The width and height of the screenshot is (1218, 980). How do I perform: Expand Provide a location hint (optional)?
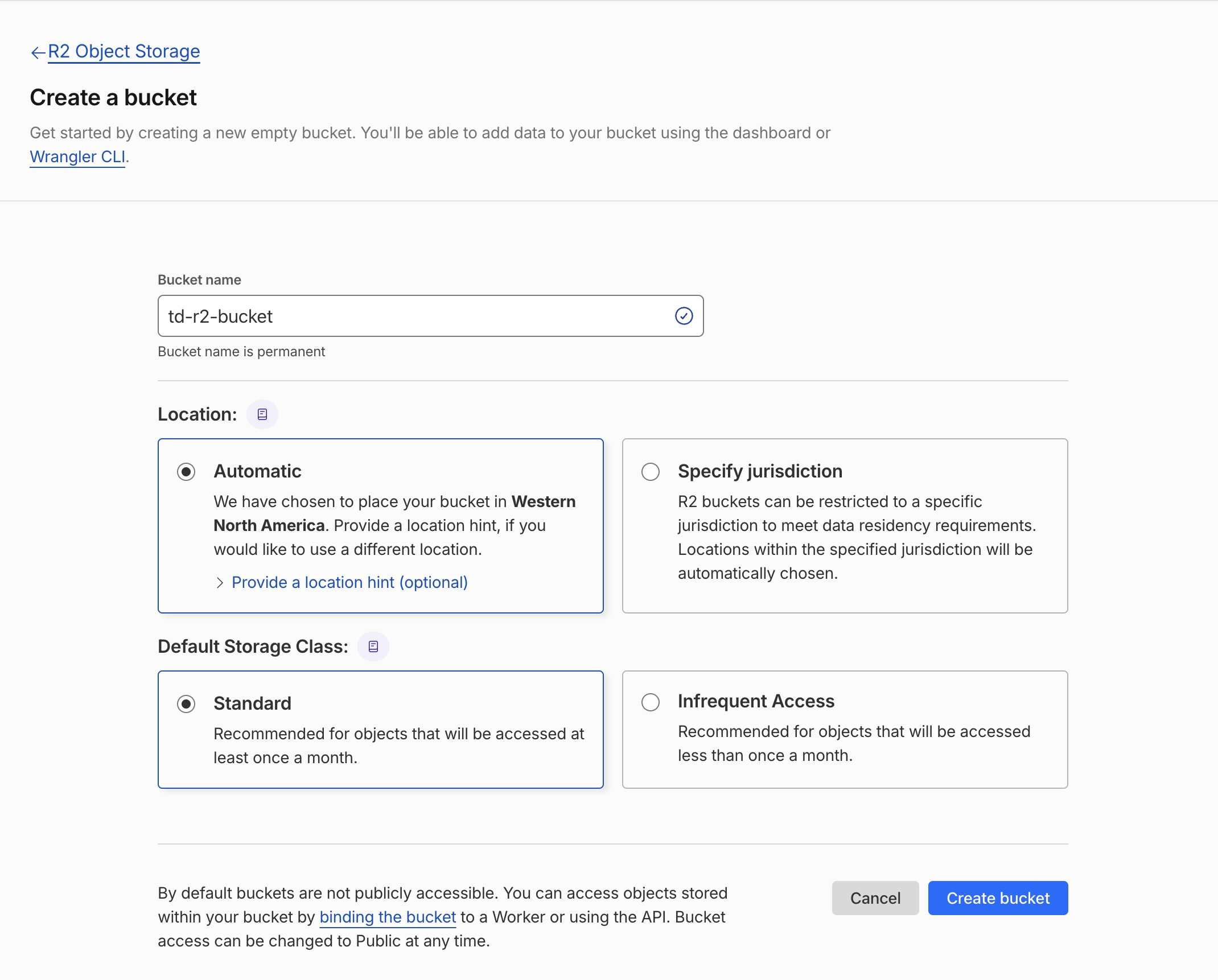349,582
